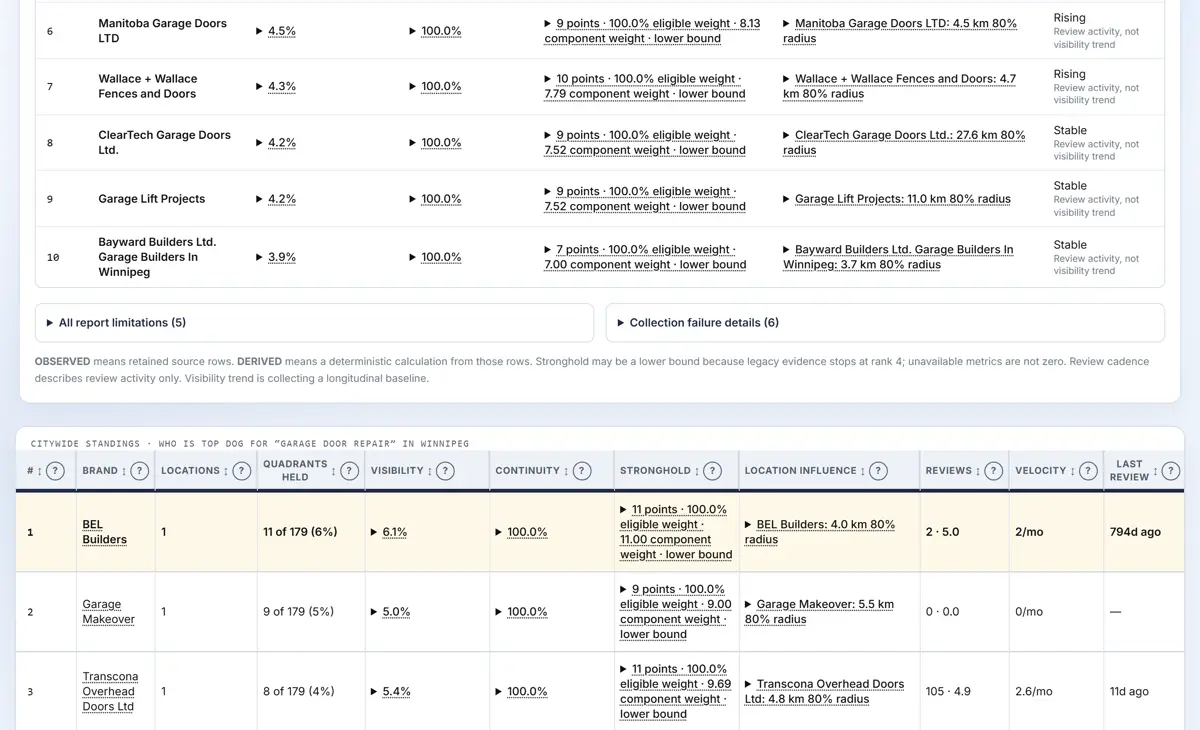Click '9 of 179 (5%)' quadrants cell
Image resolution: width=1200 pixels, height=730 pixels.
point(297,611)
